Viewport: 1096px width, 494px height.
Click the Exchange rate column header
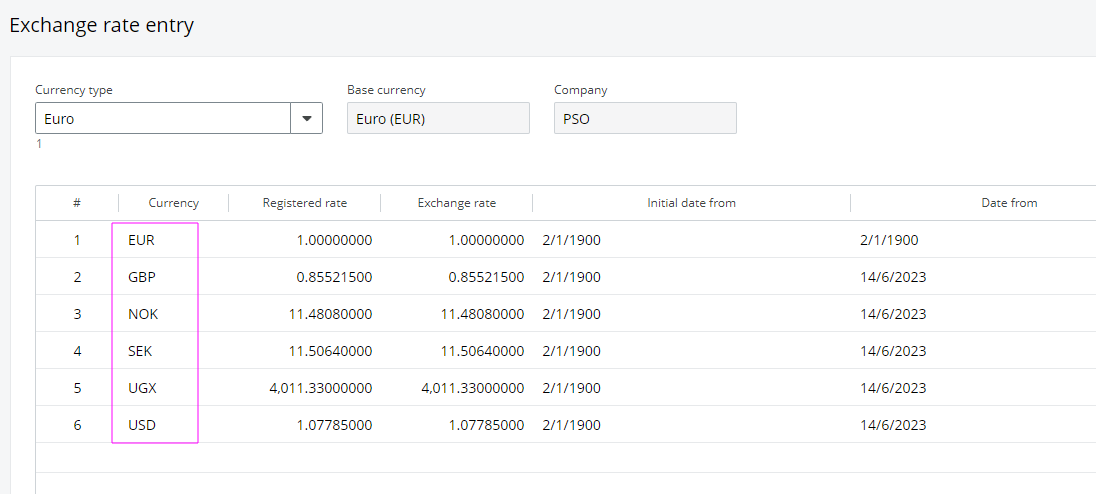point(456,203)
